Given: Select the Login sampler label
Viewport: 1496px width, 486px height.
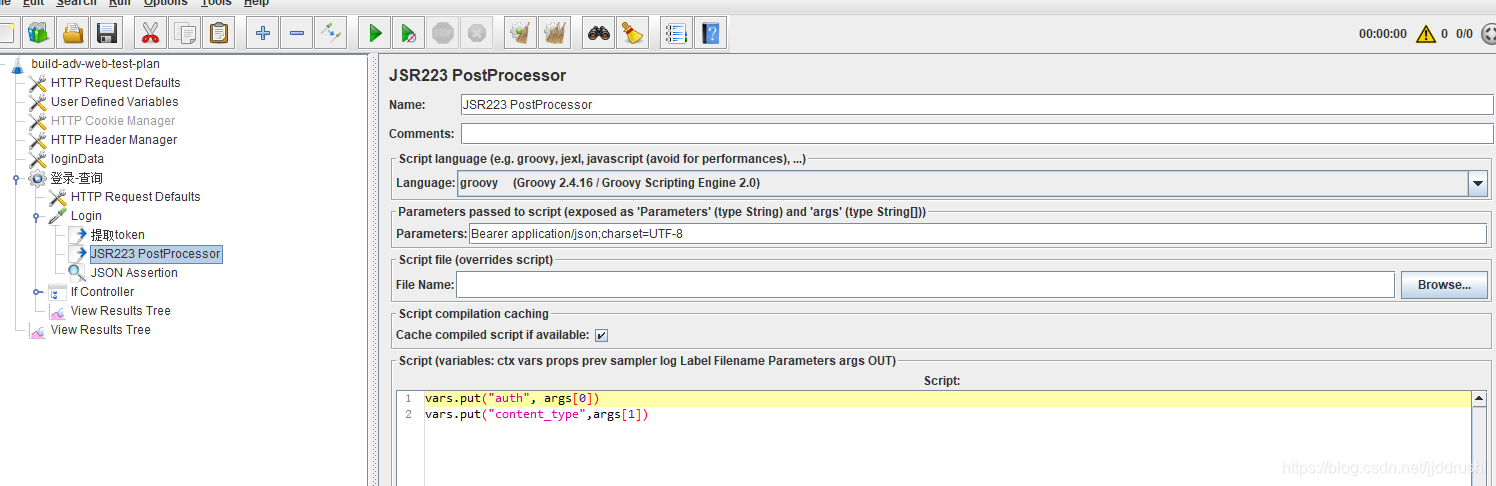Looking at the screenshot, I should 86,216.
